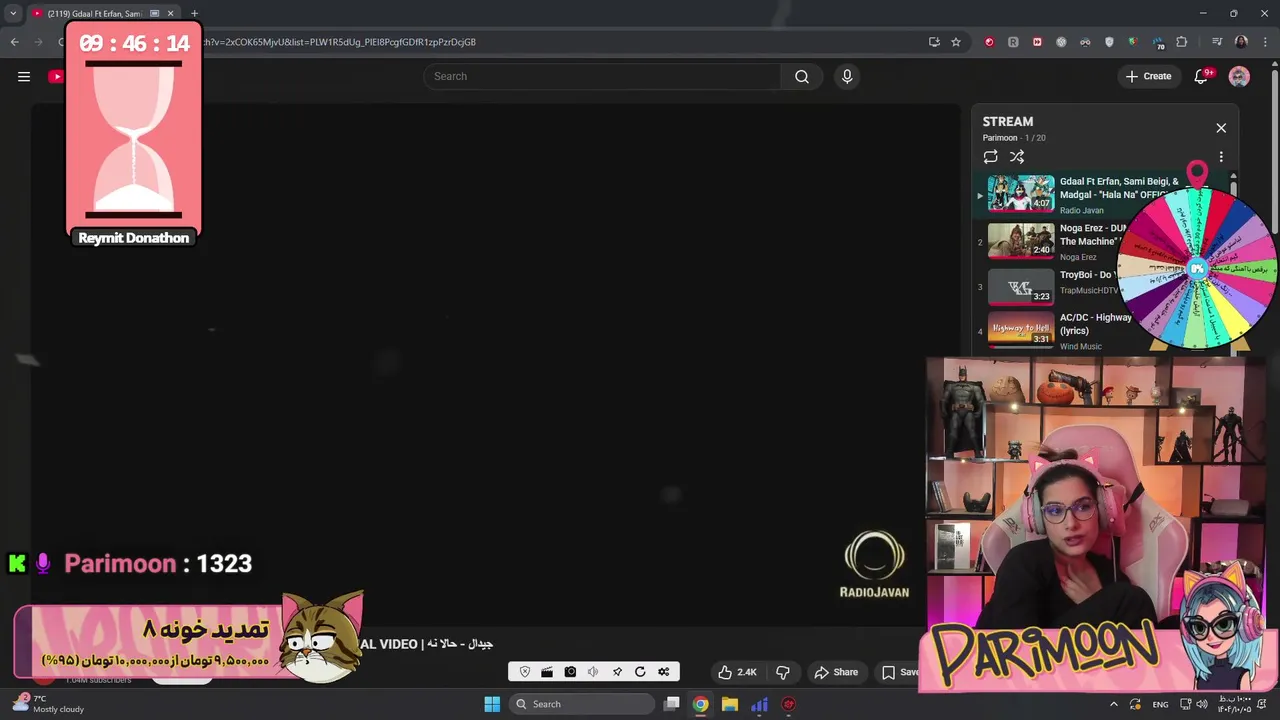The width and height of the screenshot is (1280, 720).
Task: Expand the system tray hidden icons chevron
Action: (1113, 704)
